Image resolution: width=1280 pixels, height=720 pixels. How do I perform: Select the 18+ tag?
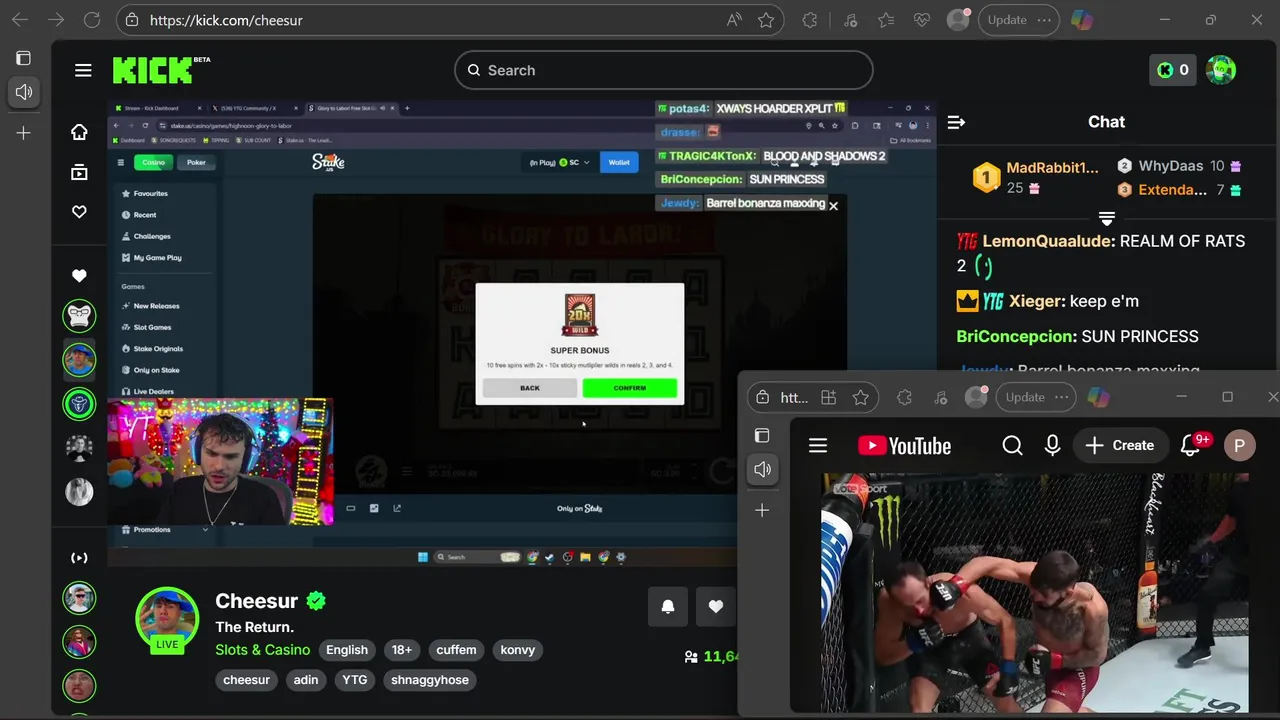click(402, 650)
